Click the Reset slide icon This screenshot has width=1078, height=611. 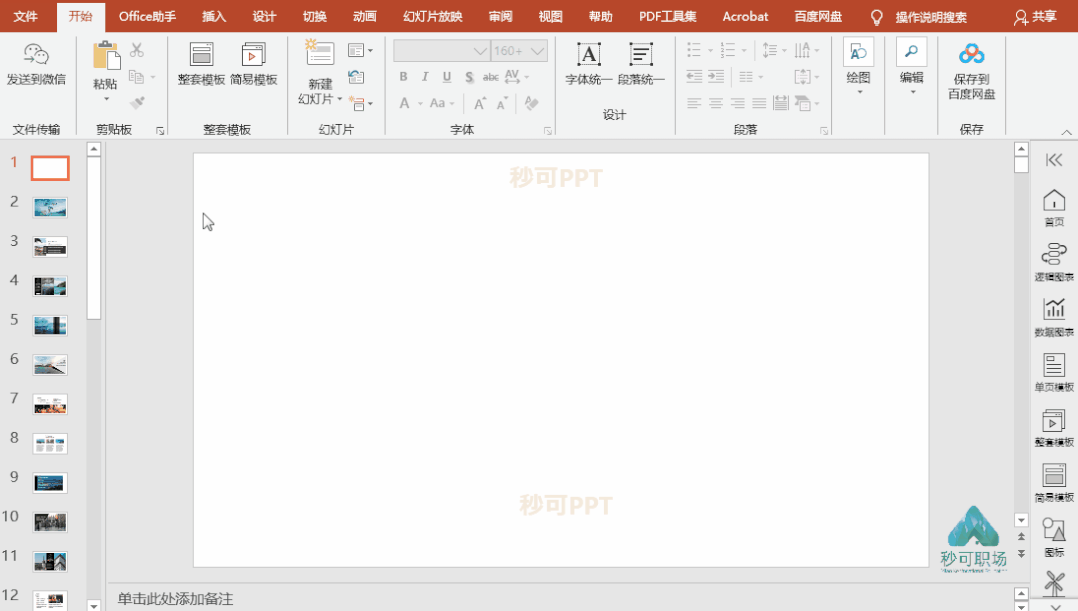click(356, 77)
